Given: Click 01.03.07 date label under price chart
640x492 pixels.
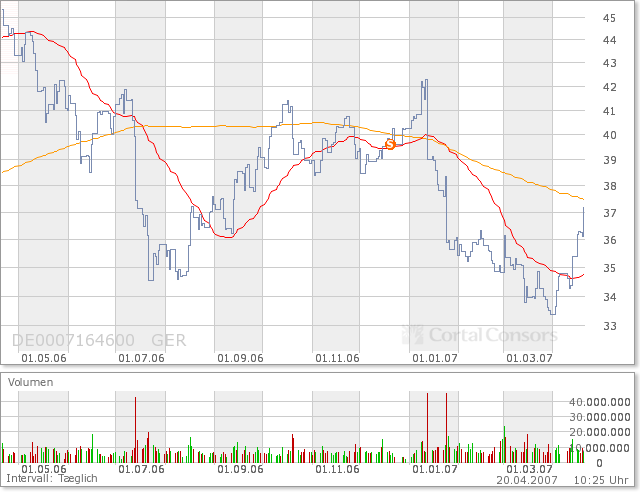Looking at the screenshot, I should 530,357.
